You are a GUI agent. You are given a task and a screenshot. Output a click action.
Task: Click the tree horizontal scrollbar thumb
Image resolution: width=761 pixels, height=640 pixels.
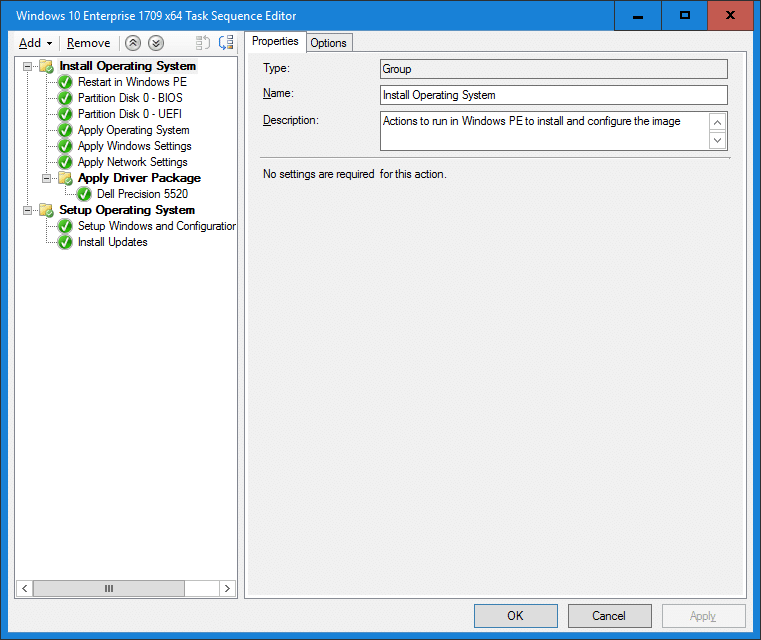109,589
